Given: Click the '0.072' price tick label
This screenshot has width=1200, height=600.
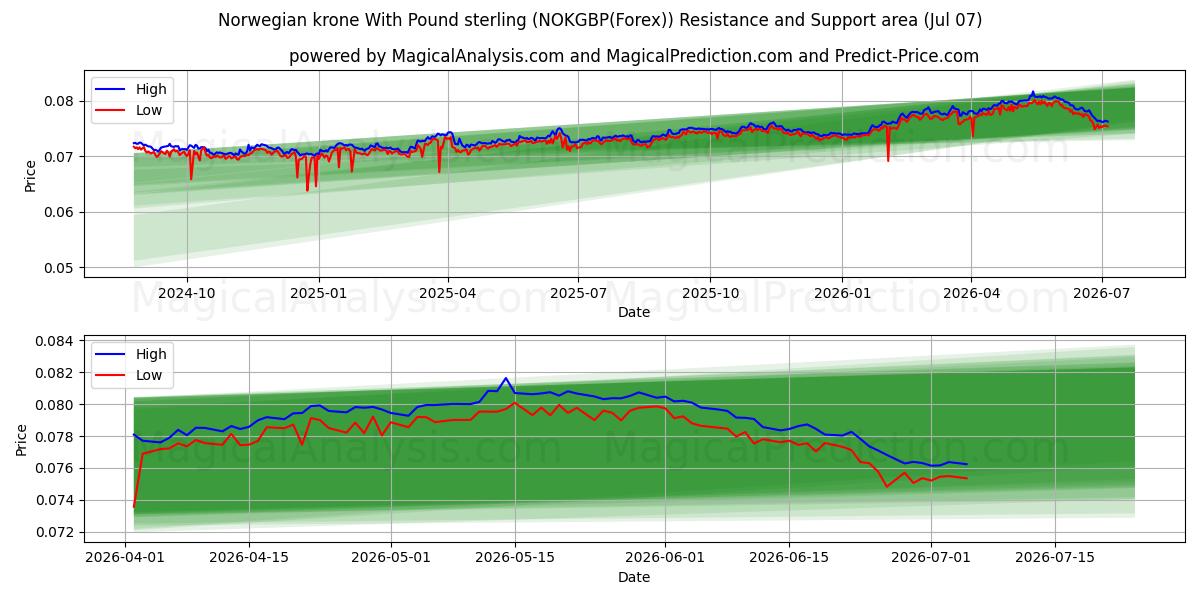Looking at the screenshot, I should tap(57, 532).
